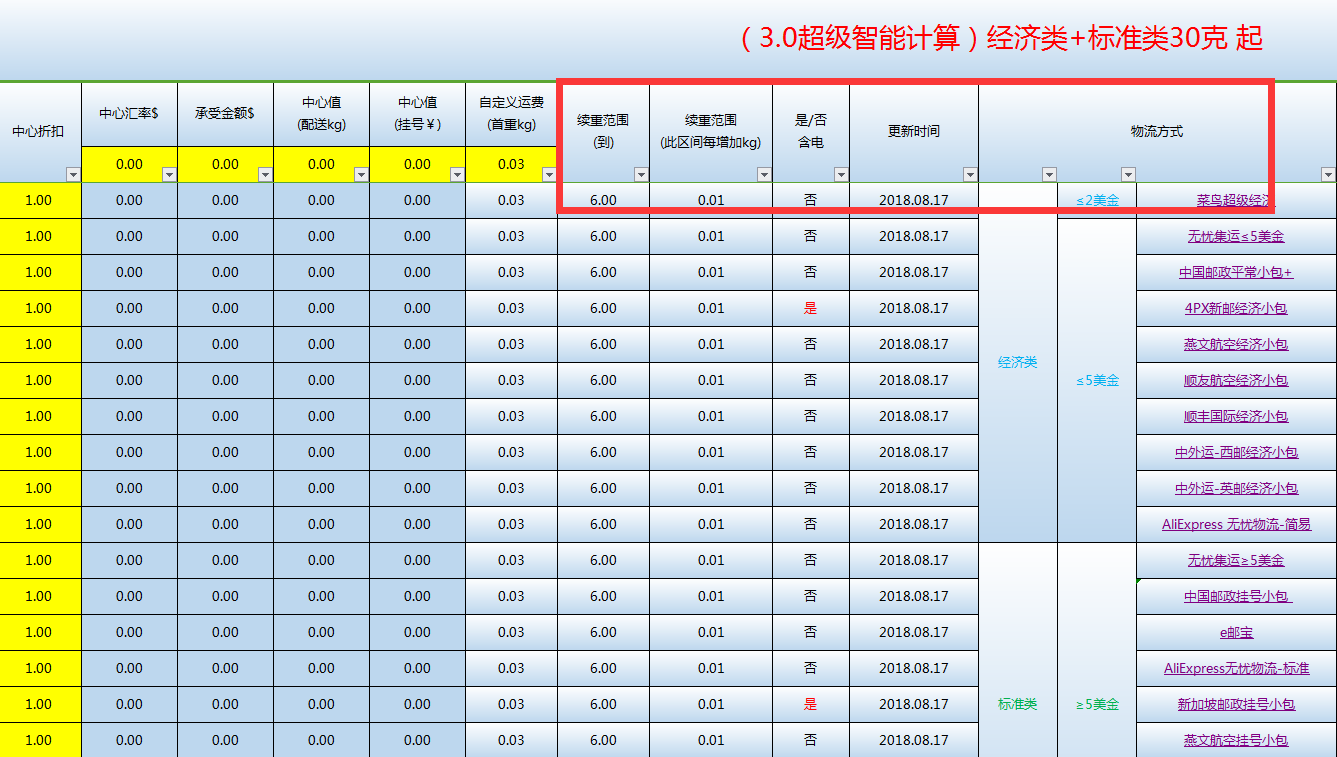Image resolution: width=1337 pixels, height=757 pixels.
Task: Open the 无忧集运≥5美金 link
Action: point(1236,561)
